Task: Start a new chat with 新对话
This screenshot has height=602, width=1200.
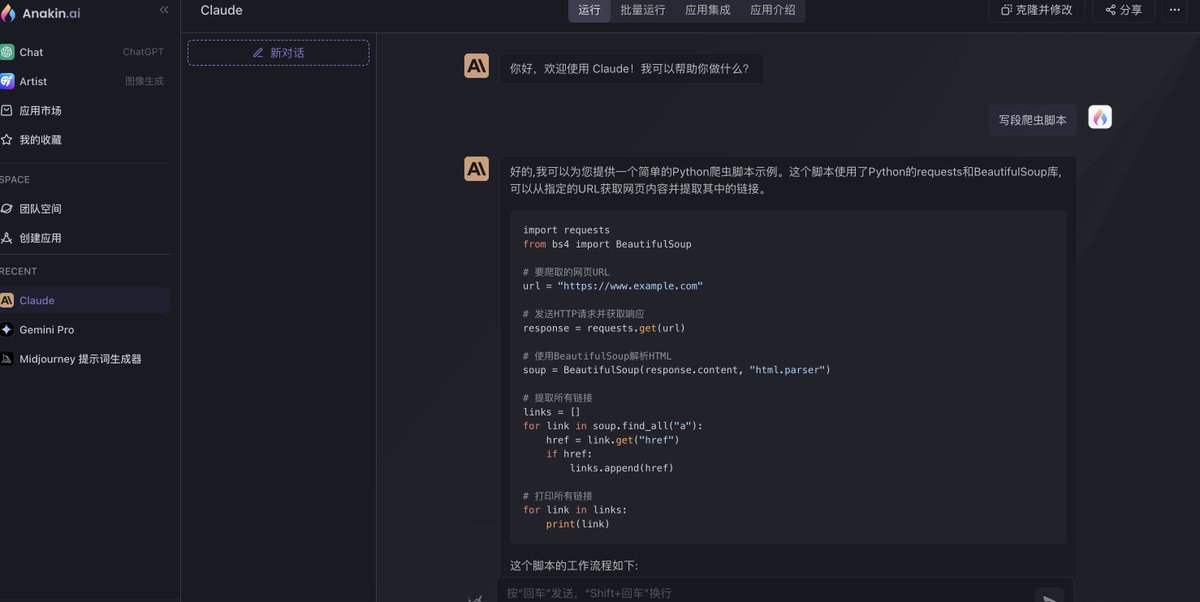Action: pos(278,51)
